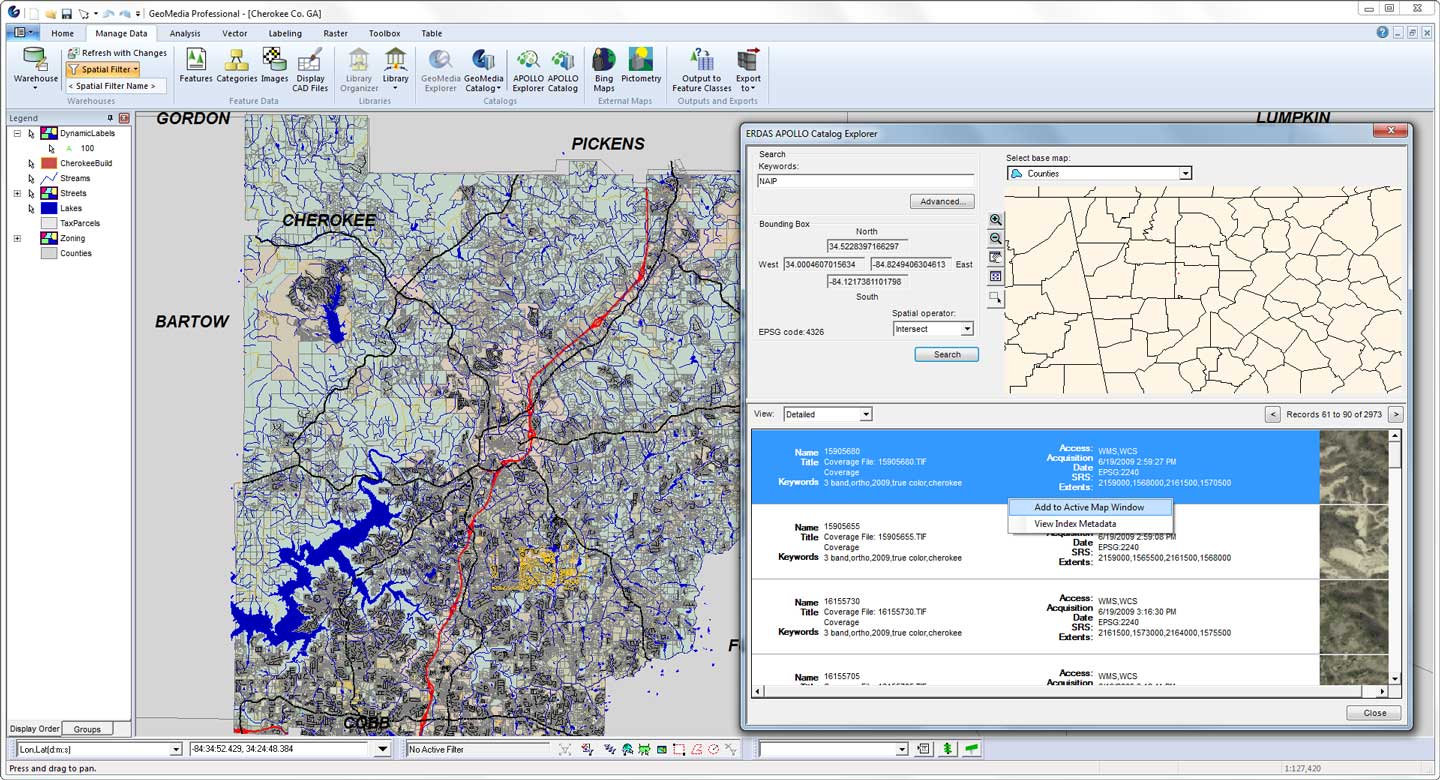The height and width of the screenshot is (780, 1440).
Task: Open the Lon,Lat(d:m:s) coordinate format dropdown
Action: coord(176,749)
